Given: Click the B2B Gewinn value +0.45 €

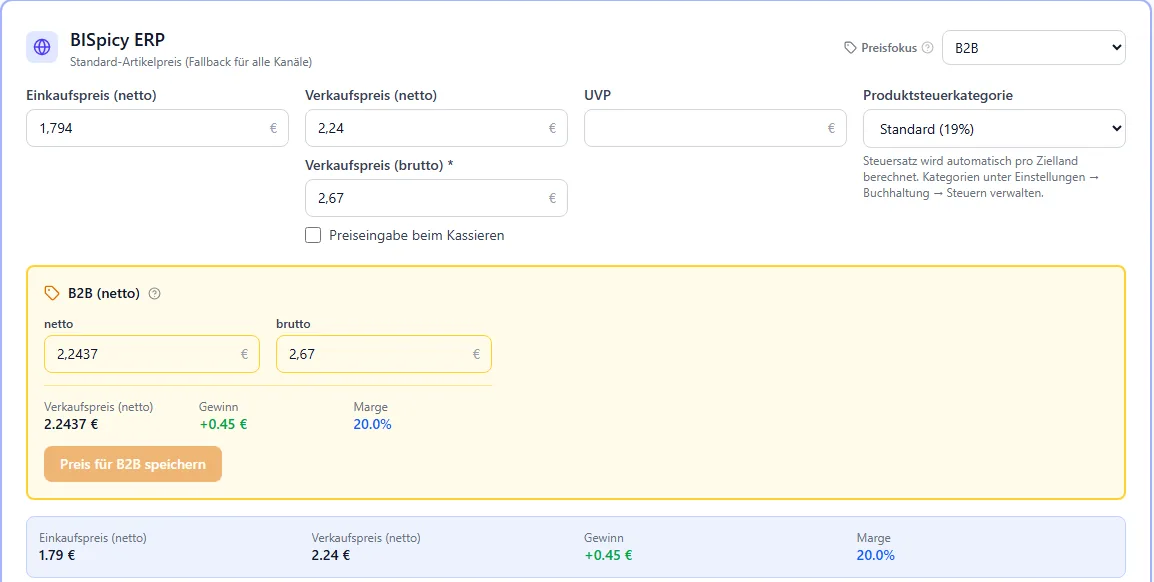Looking at the screenshot, I should (223, 424).
